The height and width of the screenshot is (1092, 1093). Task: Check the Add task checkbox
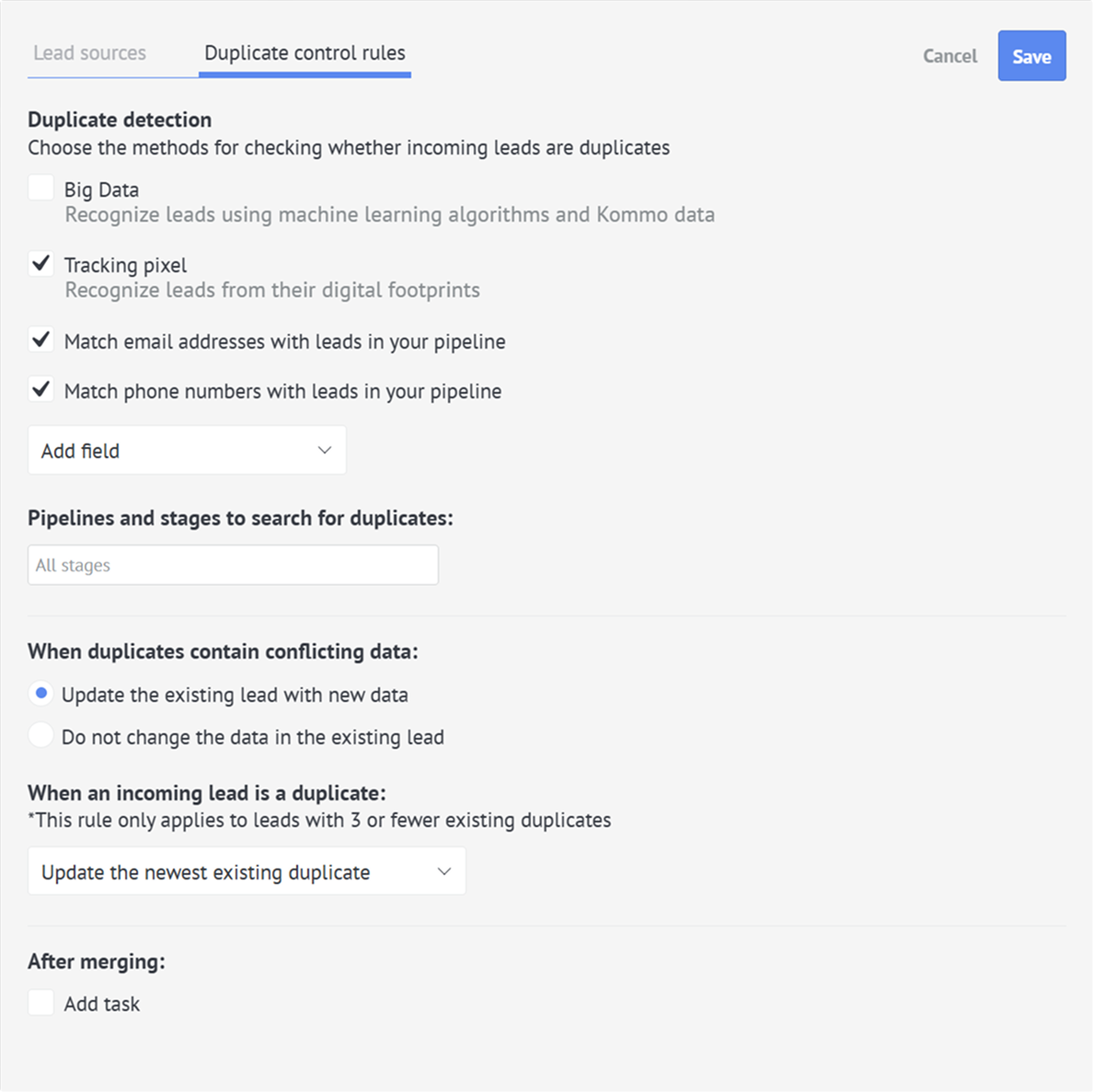coord(41,1003)
